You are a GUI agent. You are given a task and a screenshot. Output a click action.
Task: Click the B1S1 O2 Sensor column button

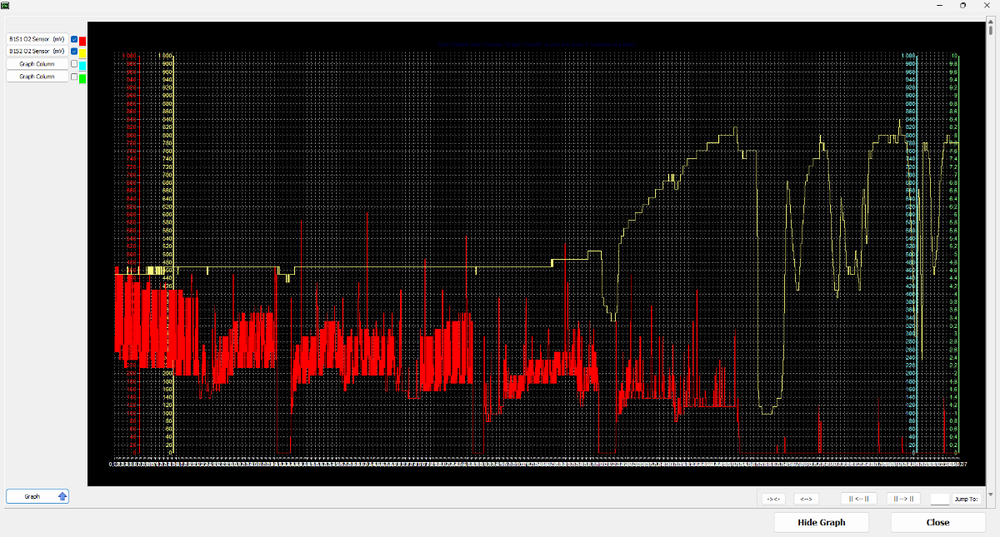[x=37, y=39]
